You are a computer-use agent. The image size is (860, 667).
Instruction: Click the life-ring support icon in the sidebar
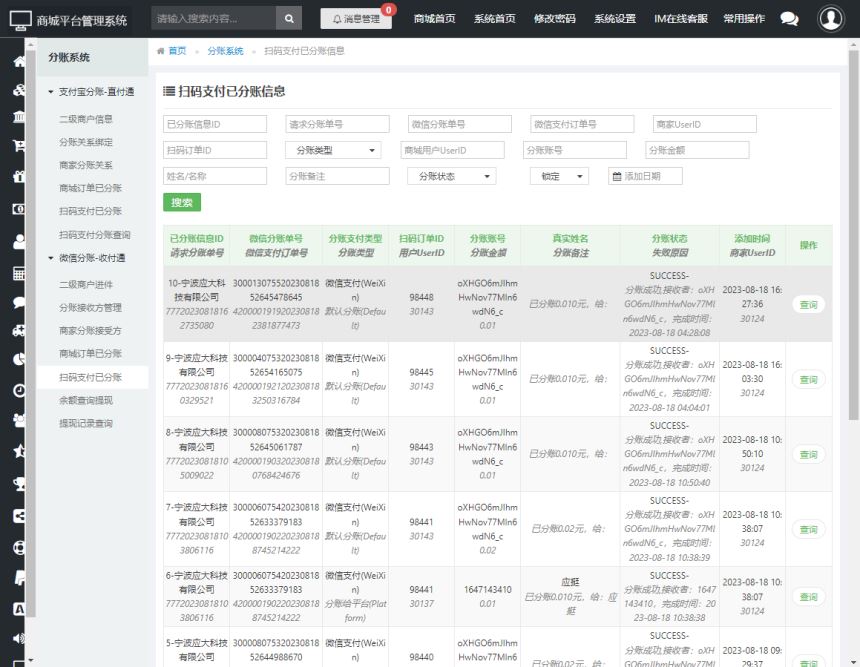coord(19,547)
